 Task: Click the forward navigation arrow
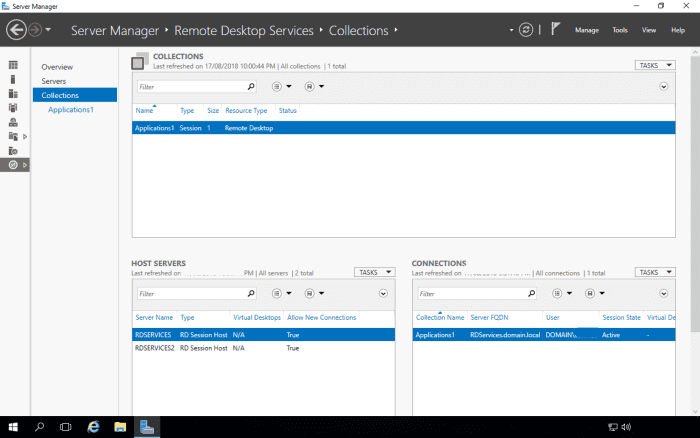(35, 30)
